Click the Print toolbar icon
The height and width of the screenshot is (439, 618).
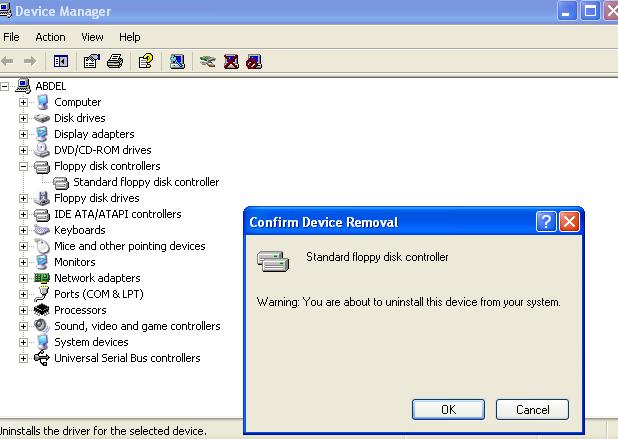pos(115,61)
